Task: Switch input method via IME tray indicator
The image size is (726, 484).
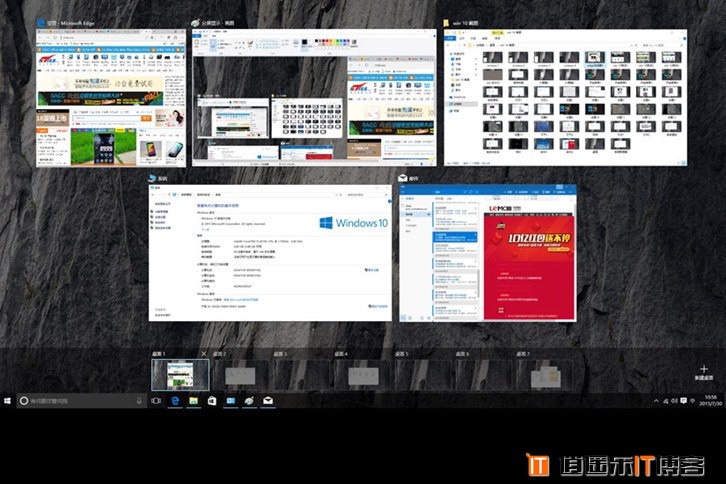Action: (x=693, y=401)
